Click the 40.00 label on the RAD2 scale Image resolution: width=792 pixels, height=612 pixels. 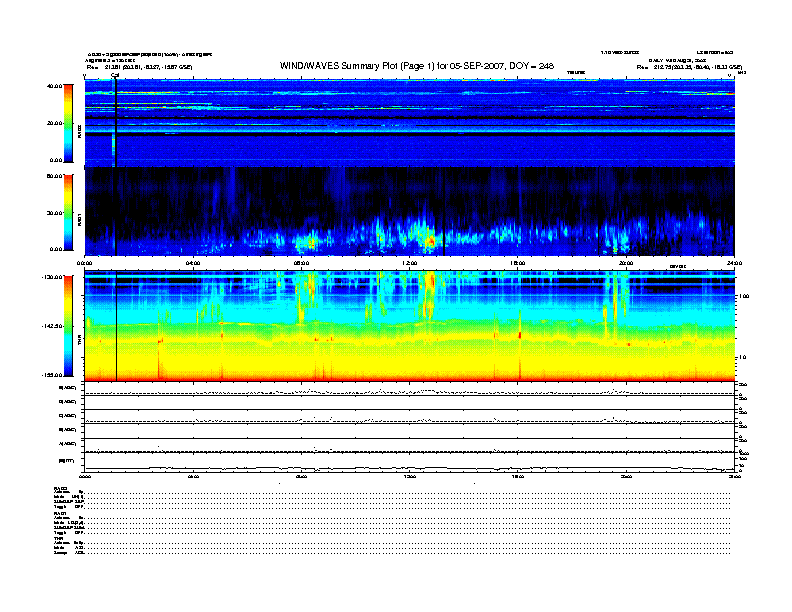[x=54, y=86]
